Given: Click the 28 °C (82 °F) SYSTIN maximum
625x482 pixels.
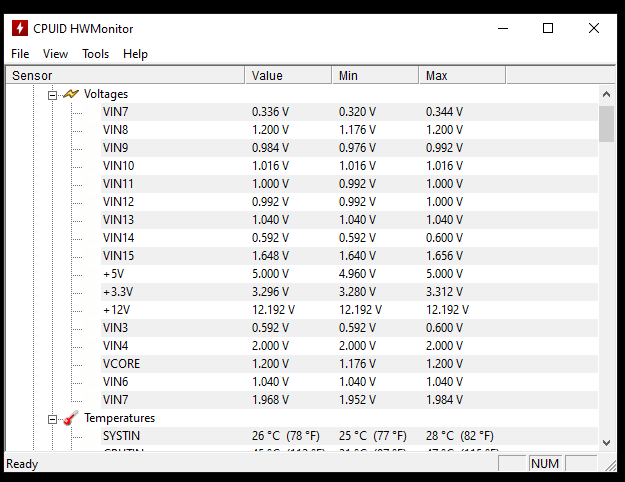Looking at the screenshot, I should [x=460, y=436].
